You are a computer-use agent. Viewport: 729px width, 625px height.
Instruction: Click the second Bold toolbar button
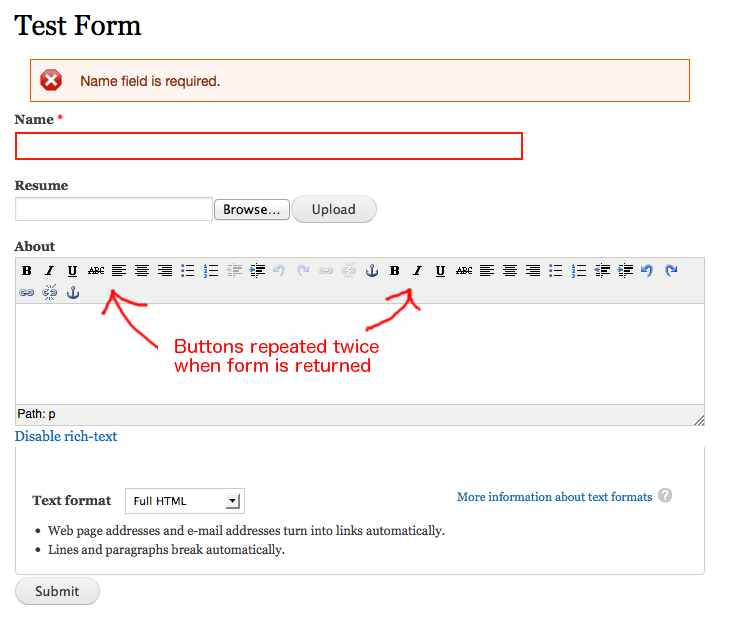(394, 271)
